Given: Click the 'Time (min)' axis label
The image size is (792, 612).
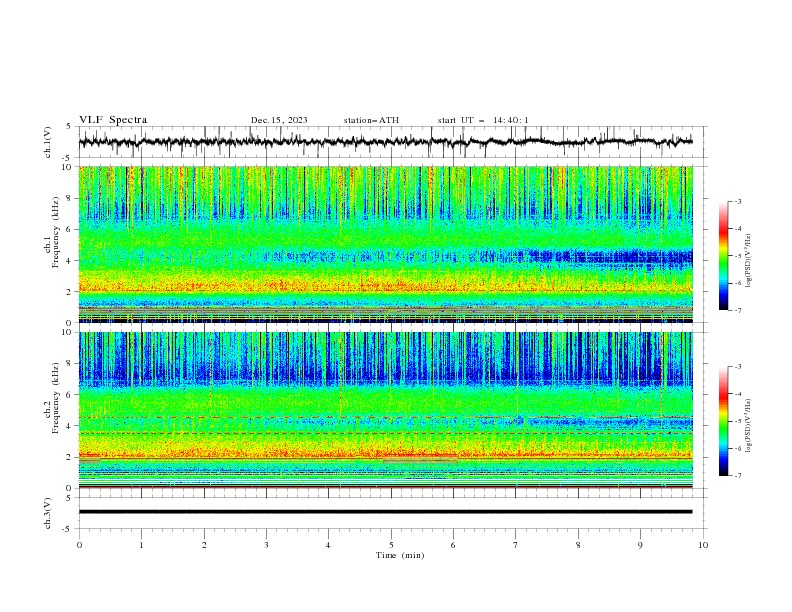Looking at the screenshot, I should click(x=400, y=555).
